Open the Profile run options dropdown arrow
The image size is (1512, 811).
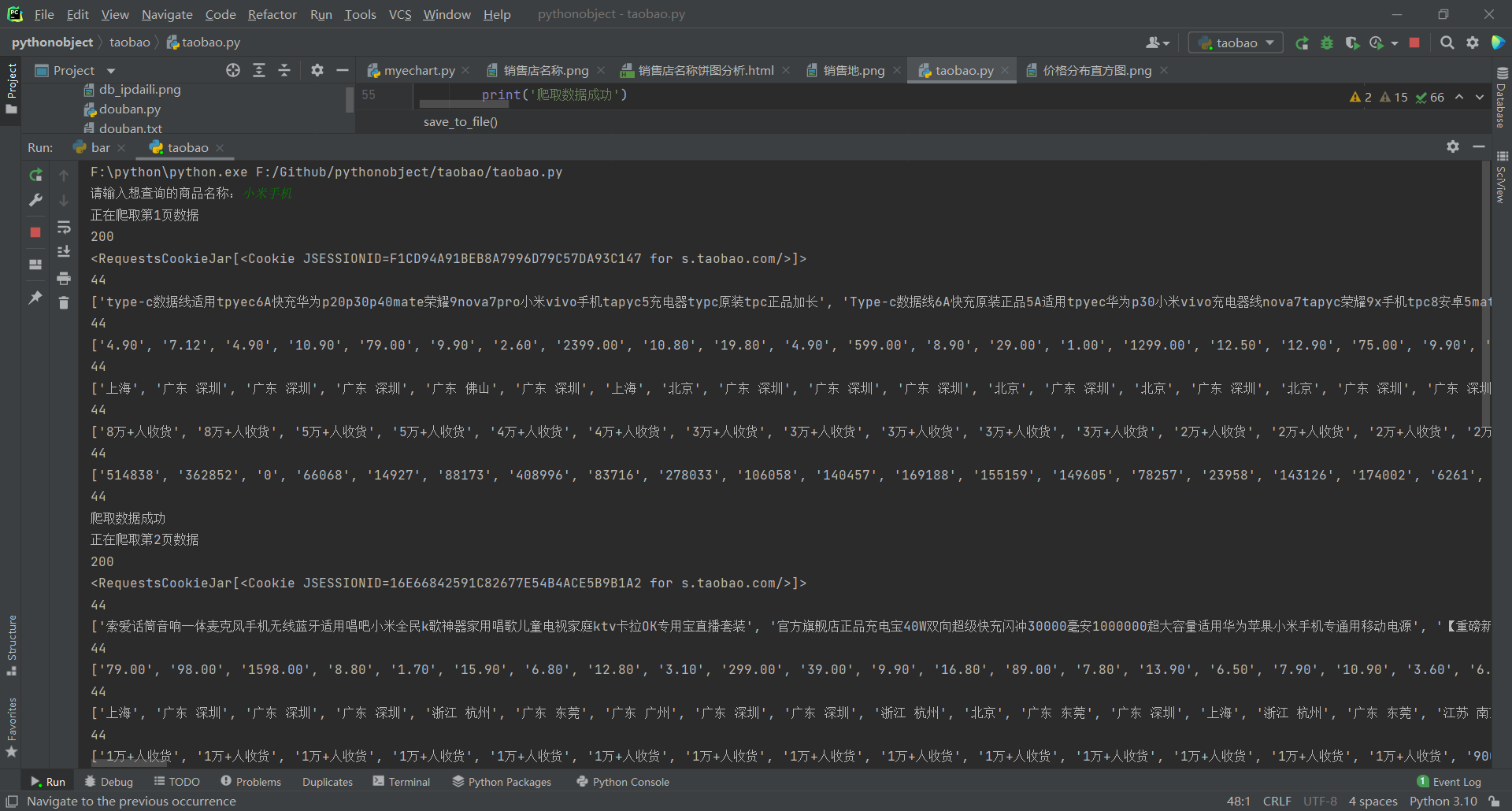(1395, 43)
